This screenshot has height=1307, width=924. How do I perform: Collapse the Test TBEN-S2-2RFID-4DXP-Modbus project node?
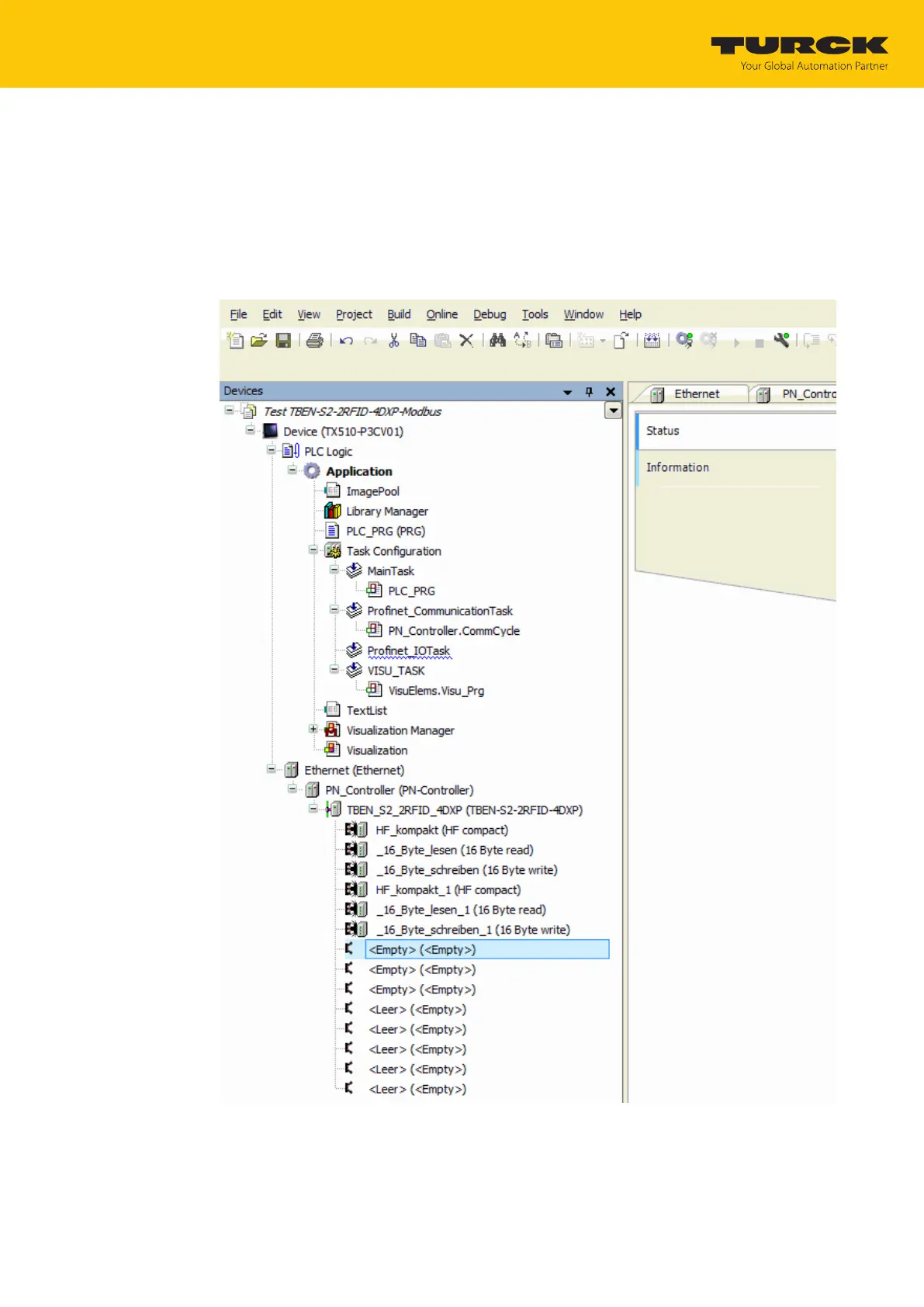pos(229,410)
